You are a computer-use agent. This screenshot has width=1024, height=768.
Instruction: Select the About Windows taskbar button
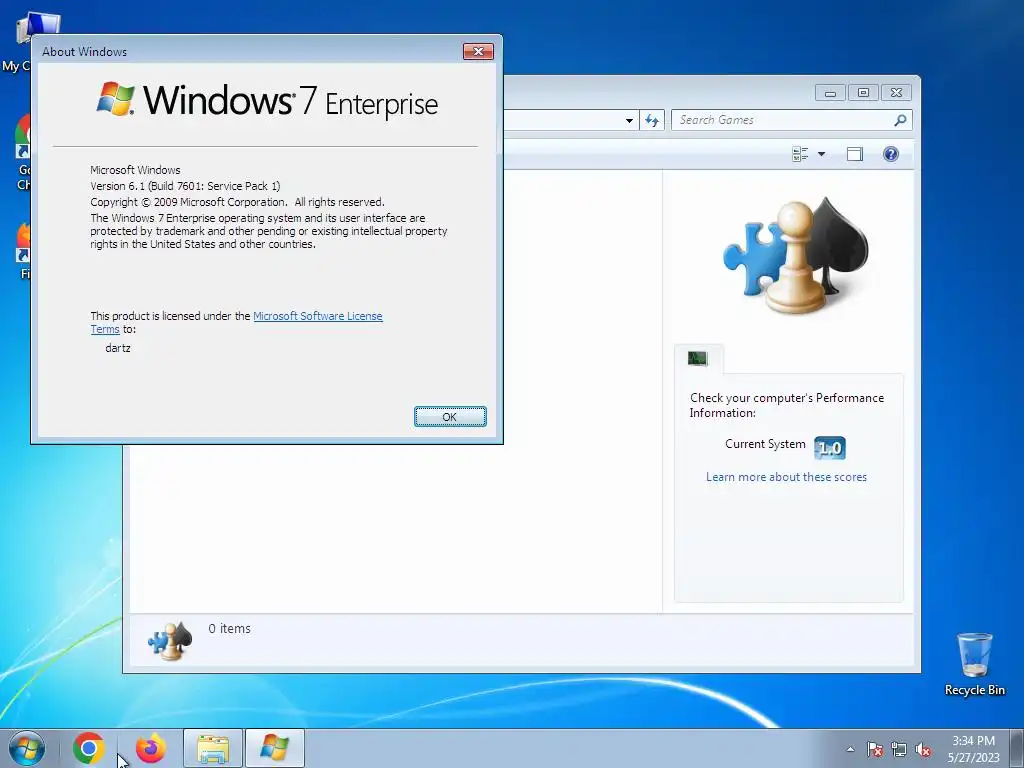(275, 748)
